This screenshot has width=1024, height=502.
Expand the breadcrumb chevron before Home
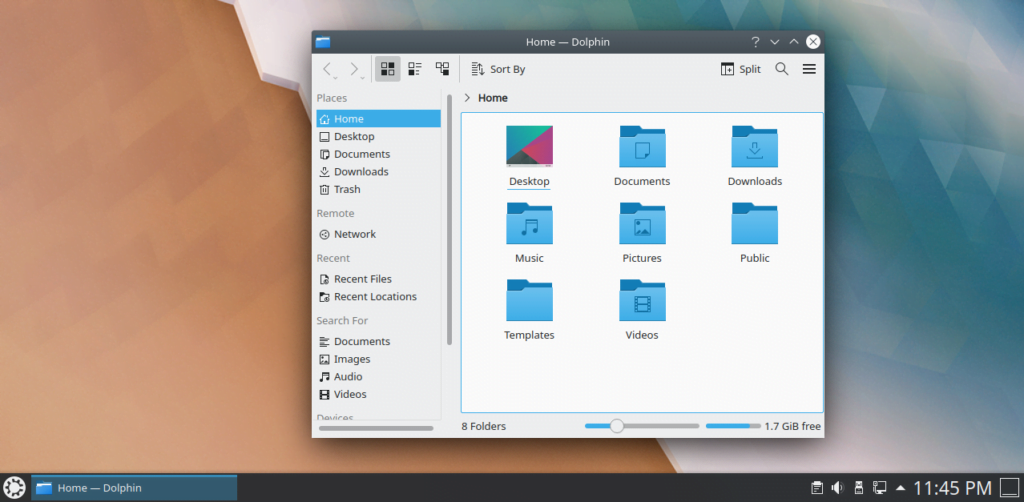pos(467,98)
